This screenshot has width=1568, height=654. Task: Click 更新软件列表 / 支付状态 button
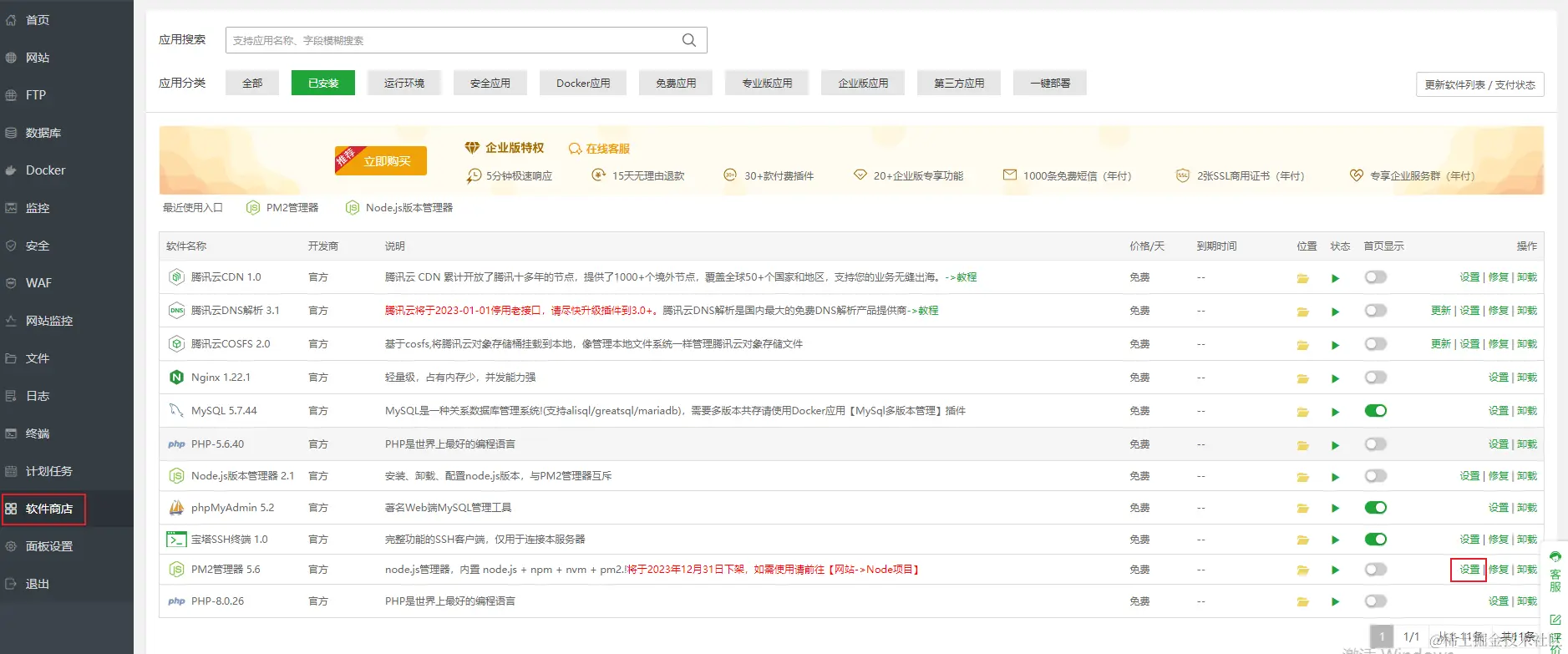coord(1479,84)
